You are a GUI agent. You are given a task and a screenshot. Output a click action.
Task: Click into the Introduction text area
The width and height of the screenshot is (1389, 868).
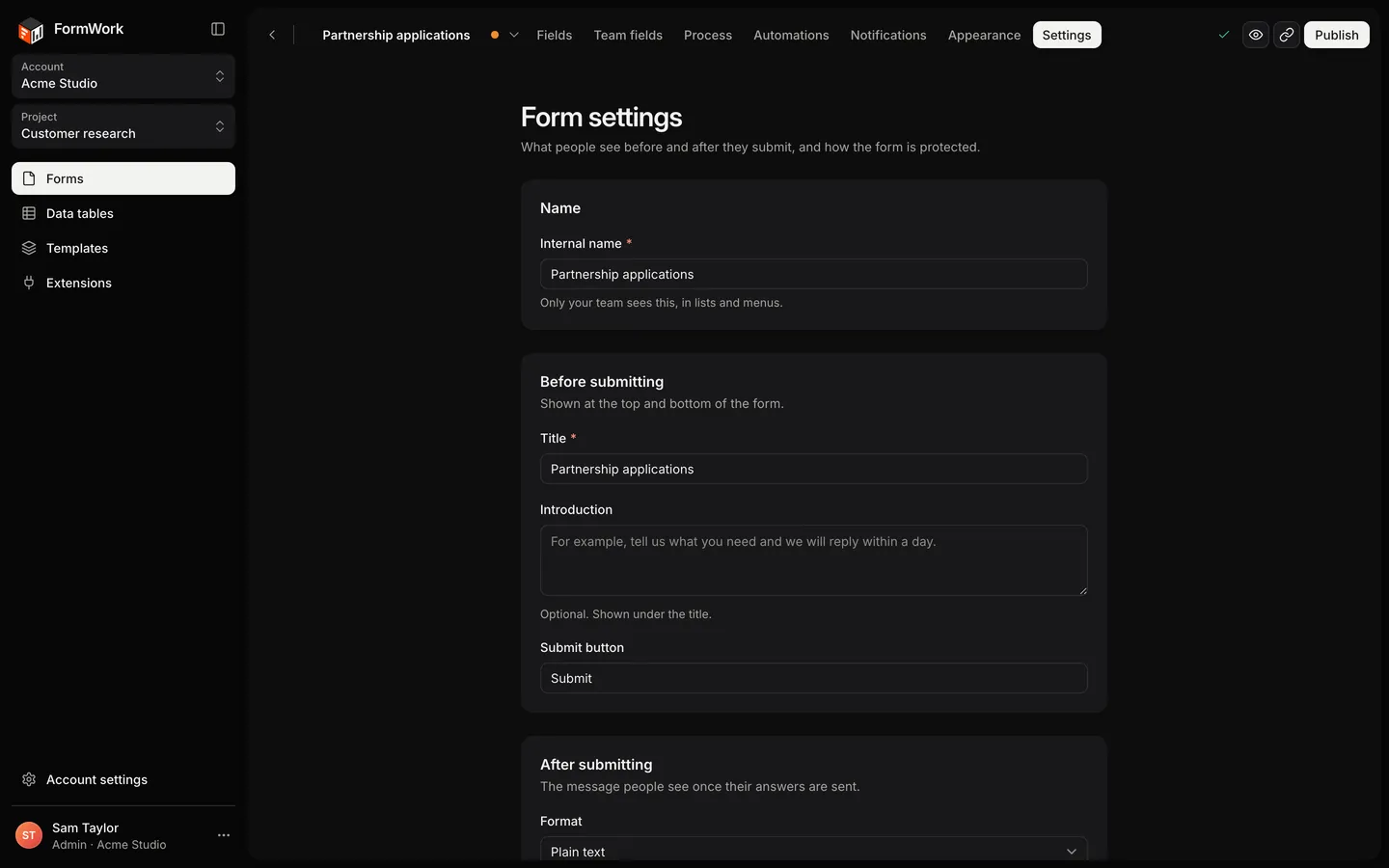pyautogui.click(x=814, y=560)
